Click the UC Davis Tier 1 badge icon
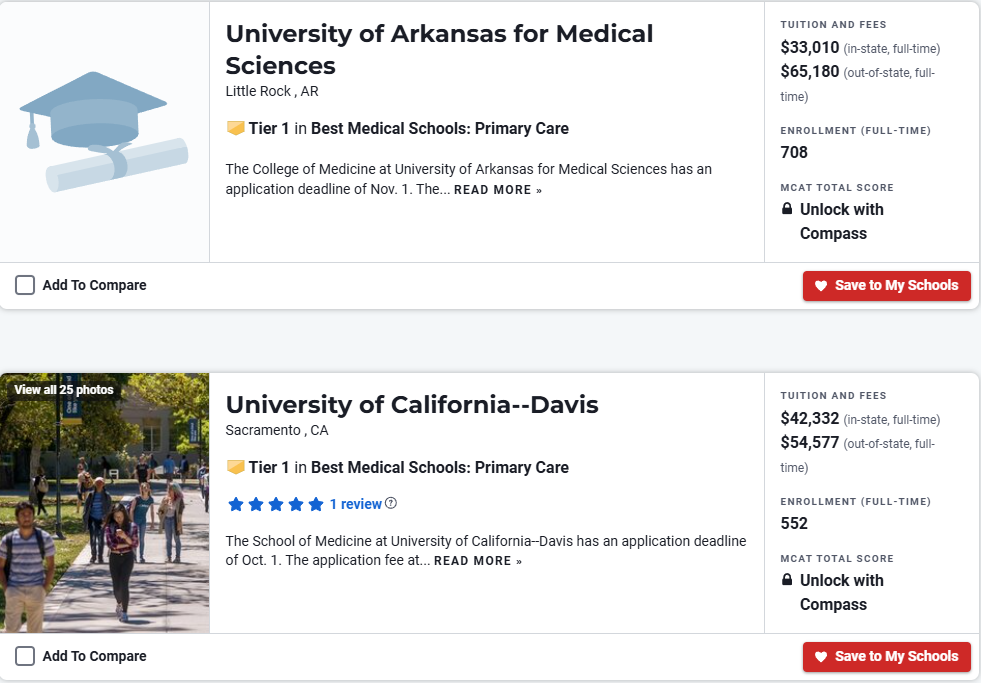 236,468
